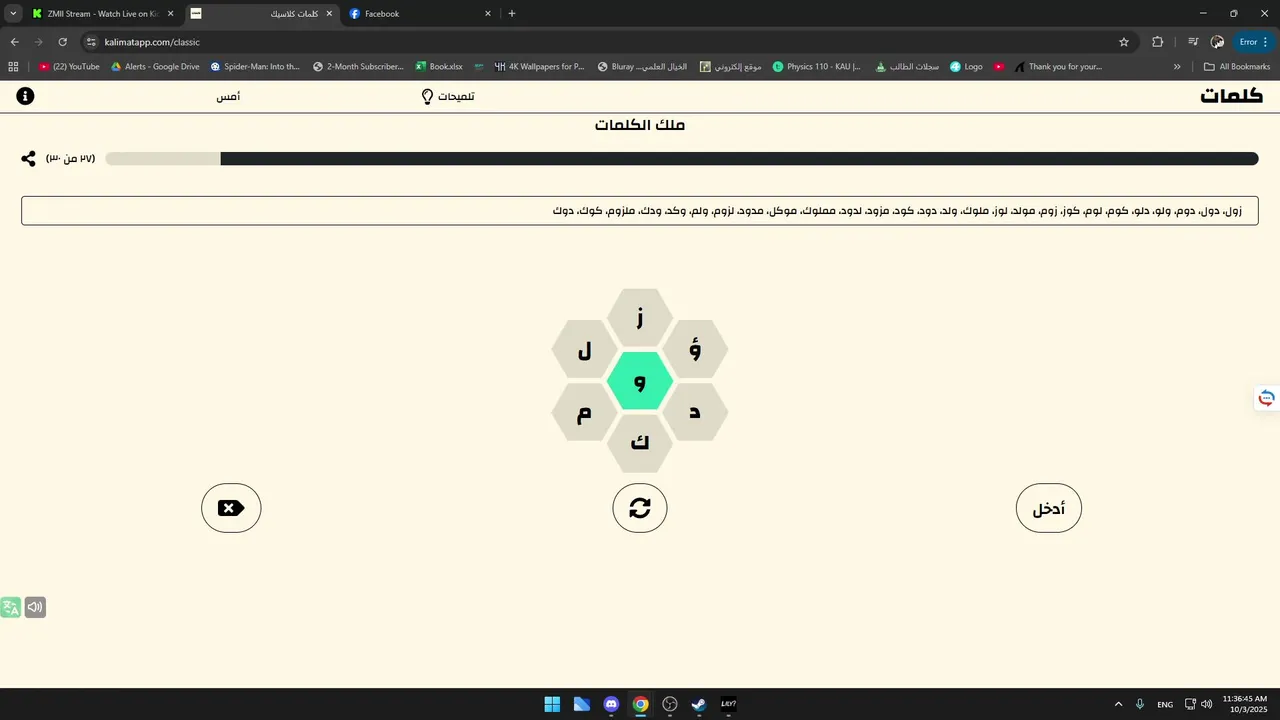Open the Chrome Error menu button
Image resolution: width=1280 pixels, height=720 pixels.
[x=1254, y=42]
